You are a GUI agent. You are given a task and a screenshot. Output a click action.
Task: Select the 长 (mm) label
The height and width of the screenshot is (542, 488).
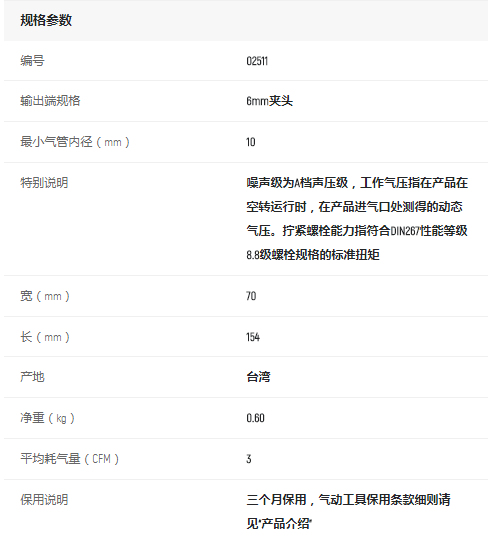45,337
